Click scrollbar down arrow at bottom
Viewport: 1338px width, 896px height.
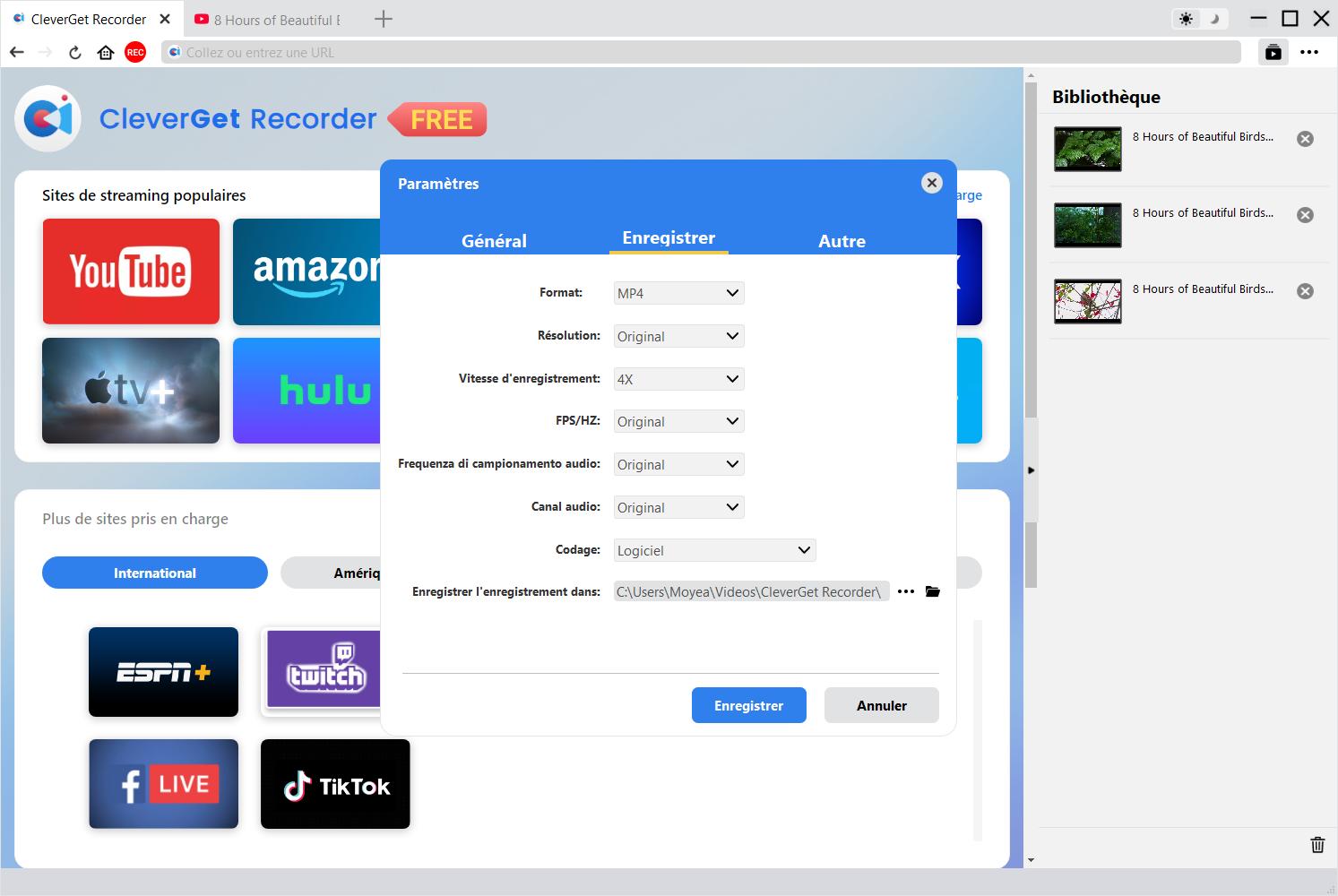(x=1031, y=860)
